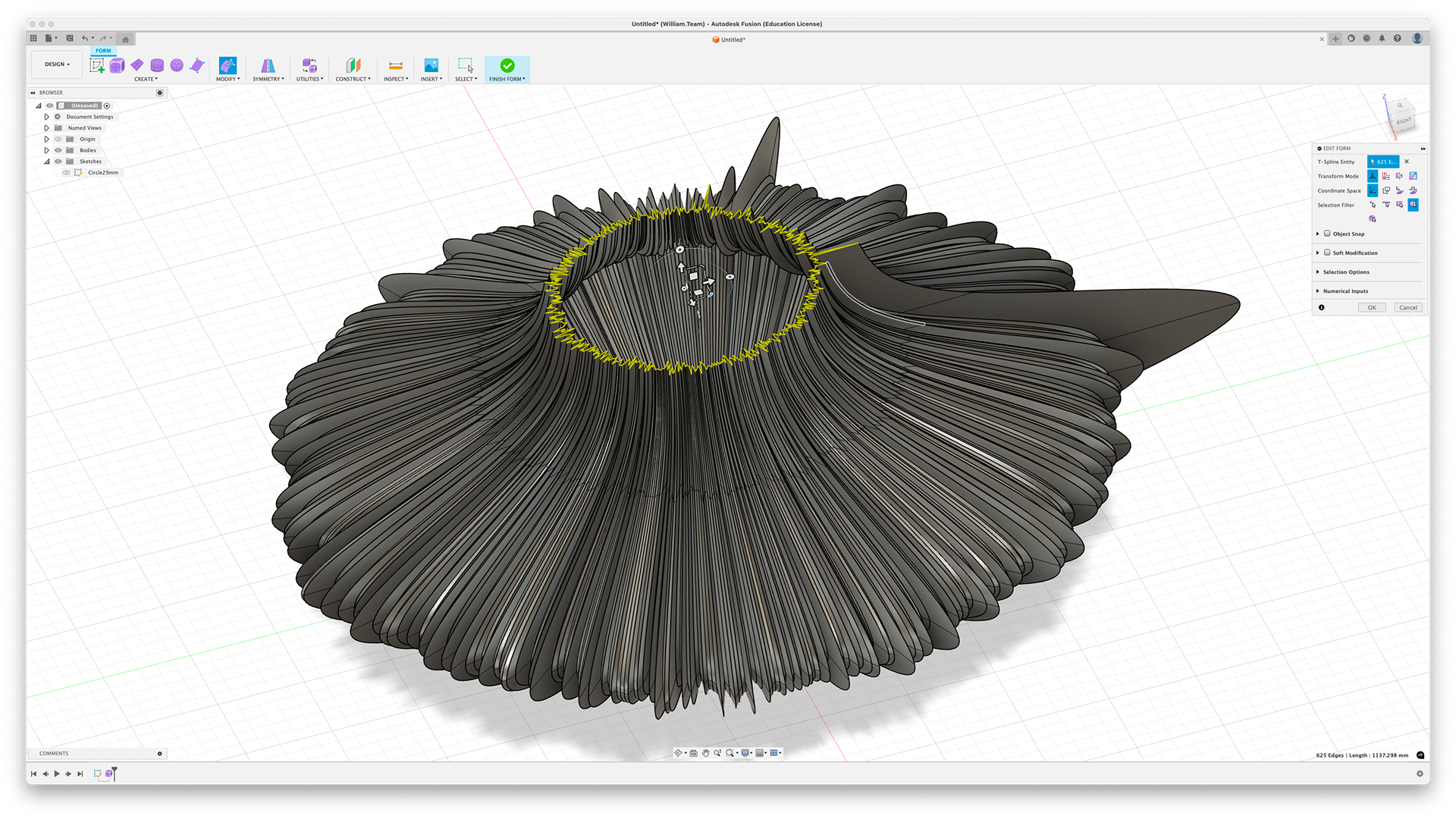Click the Undo arrow
Image resolution: width=1456 pixels, height=819 pixels.
pyautogui.click(x=85, y=38)
